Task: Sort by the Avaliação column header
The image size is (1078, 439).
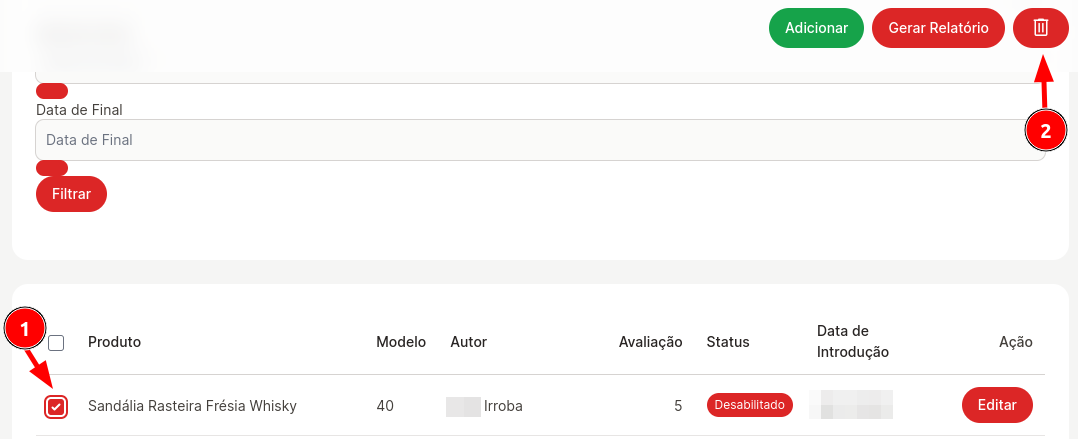Action: coord(650,342)
